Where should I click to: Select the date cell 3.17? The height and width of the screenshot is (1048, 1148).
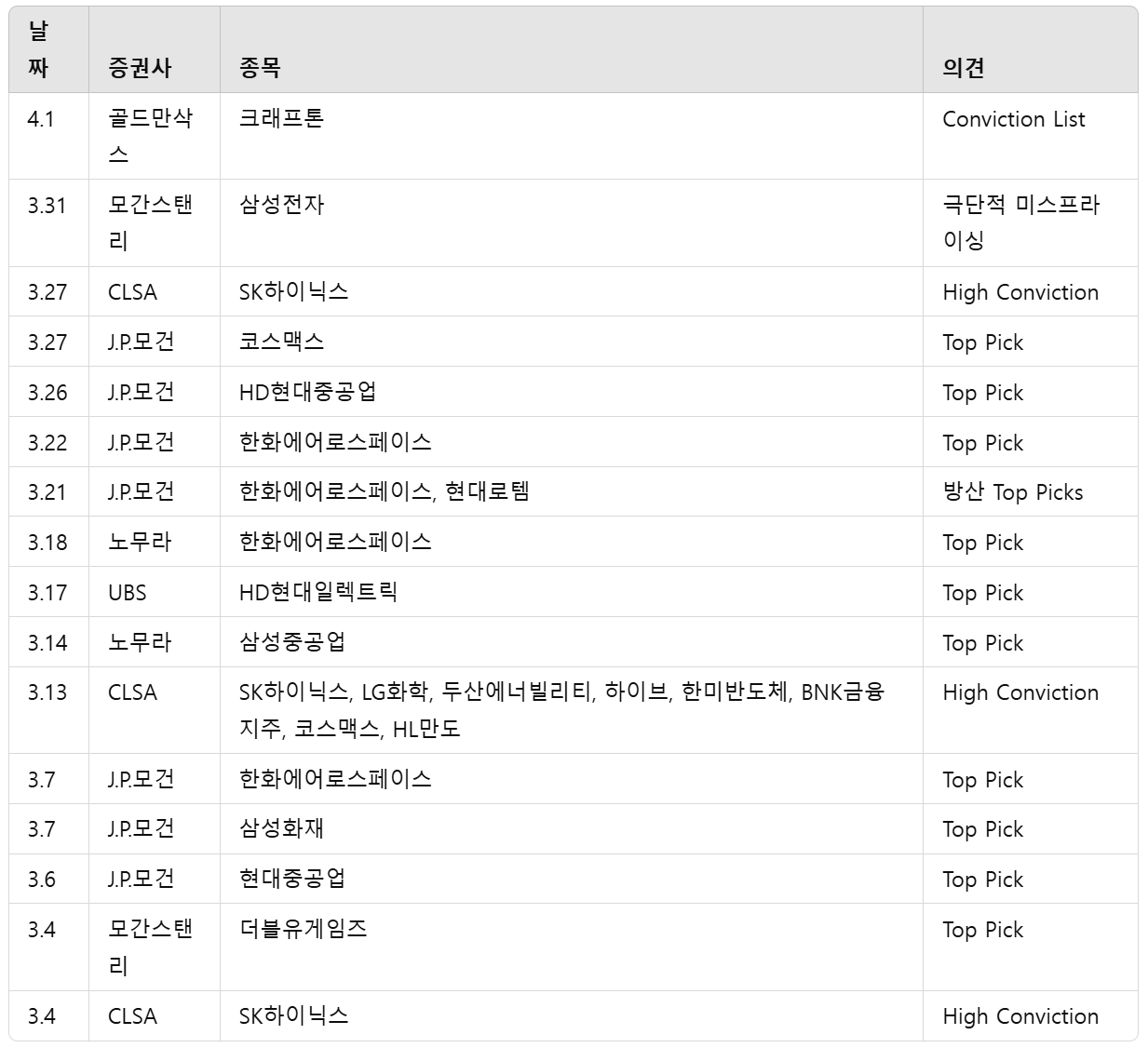(x=47, y=593)
